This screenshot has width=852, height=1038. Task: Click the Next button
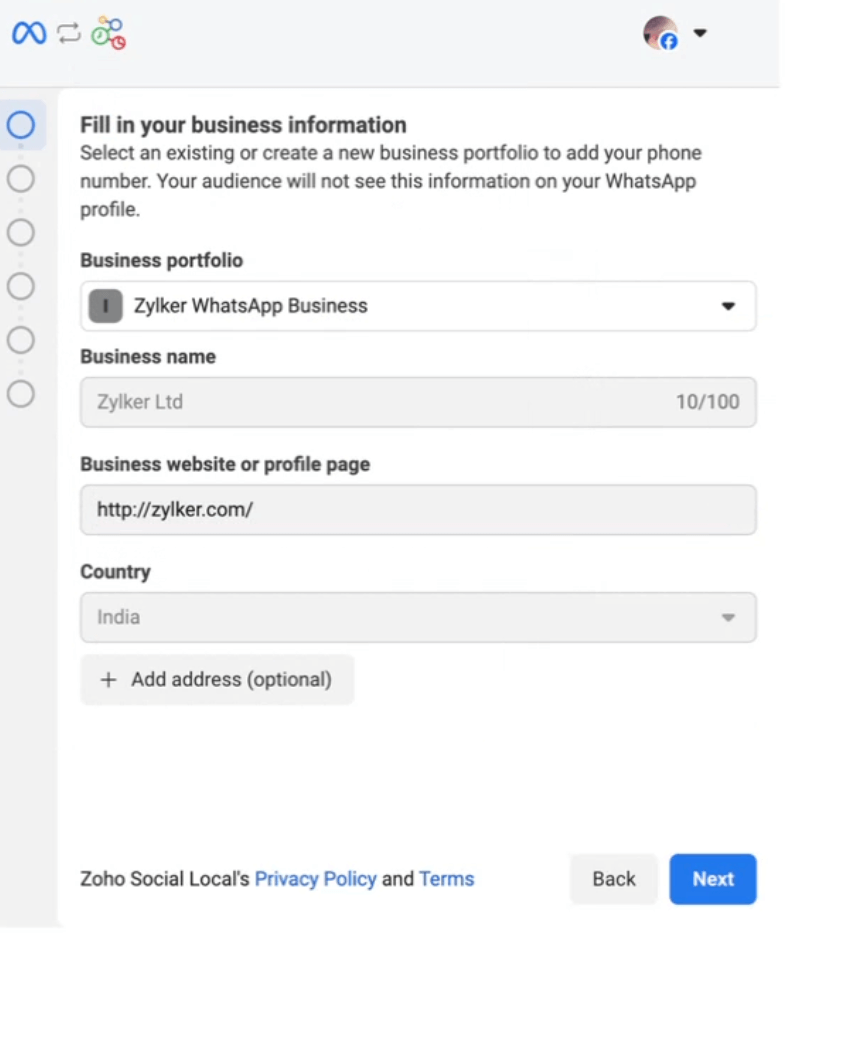[x=712, y=879]
